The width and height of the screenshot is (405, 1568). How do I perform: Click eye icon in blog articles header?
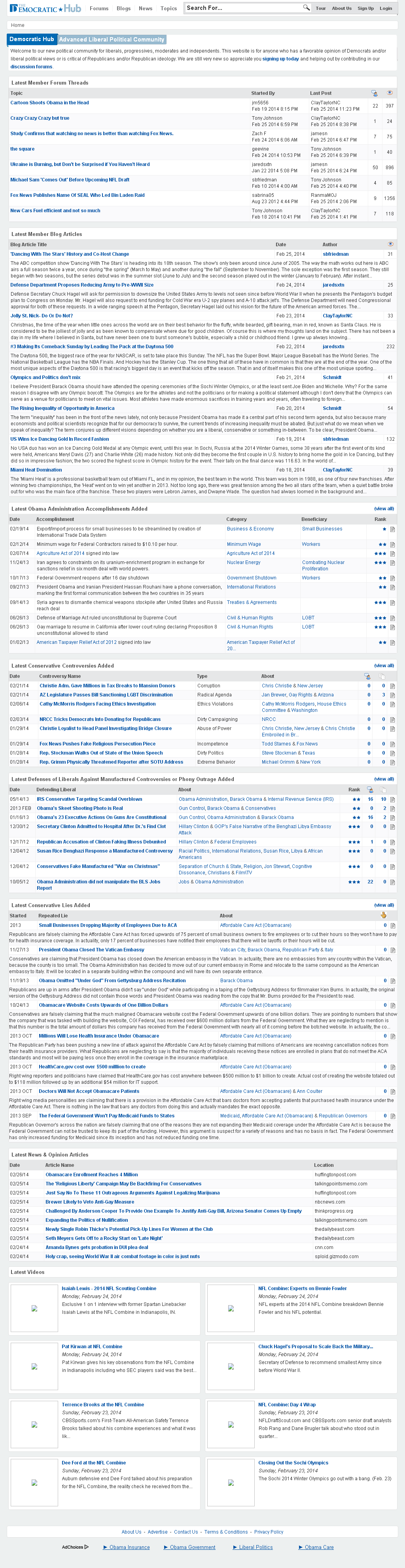tap(390, 244)
